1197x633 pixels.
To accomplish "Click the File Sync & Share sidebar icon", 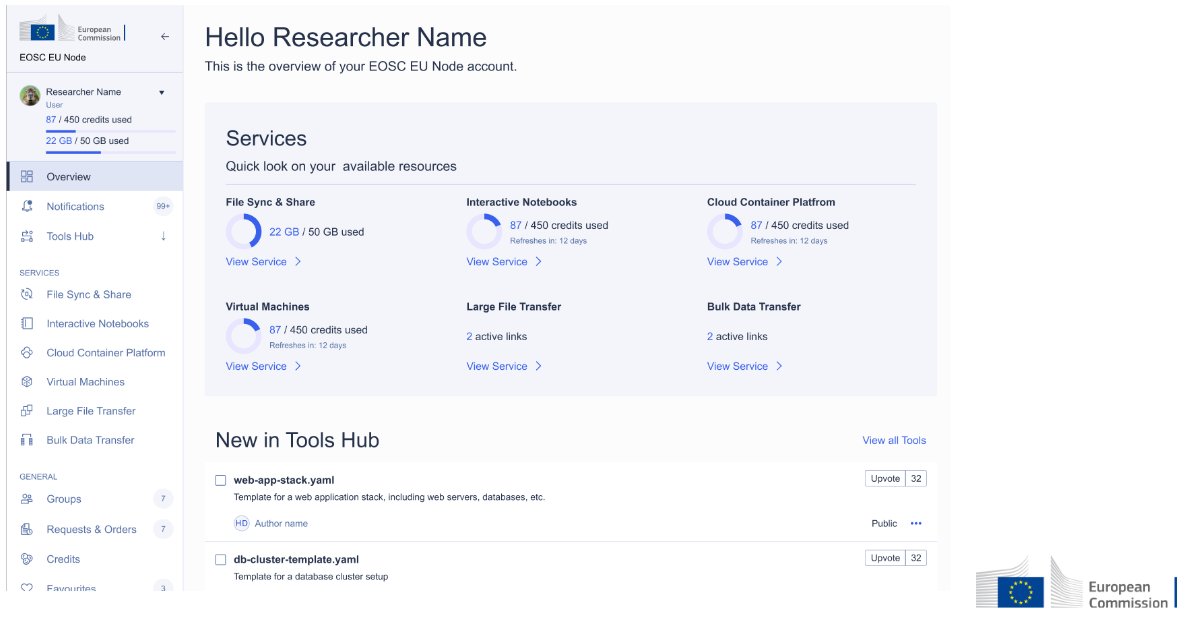I will click(x=27, y=294).
